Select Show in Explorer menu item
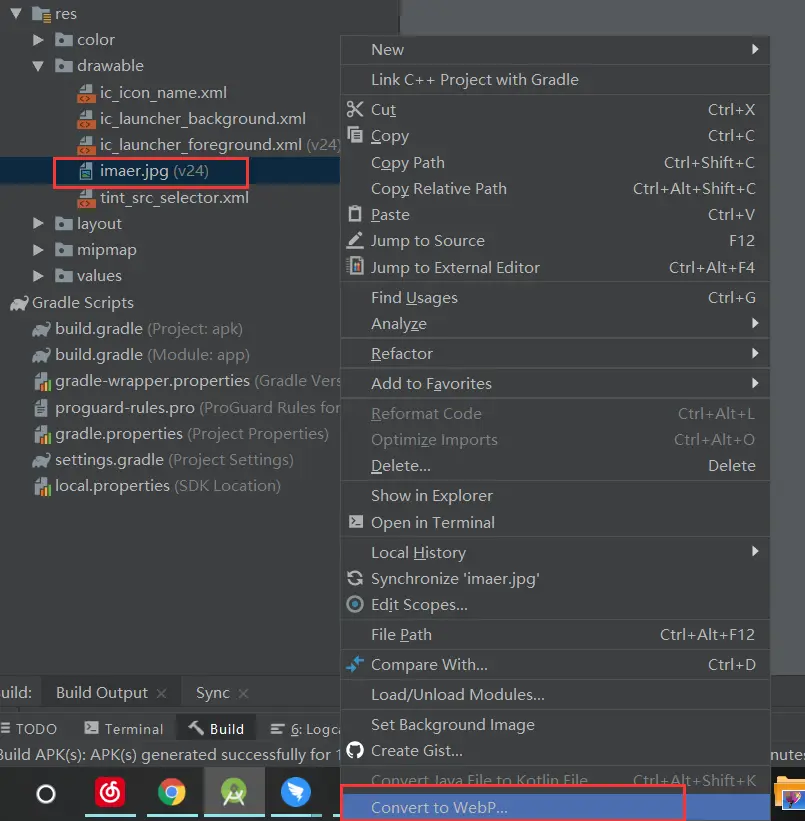The width and height of the screenshot is (805, 821). tap(555, 495)
